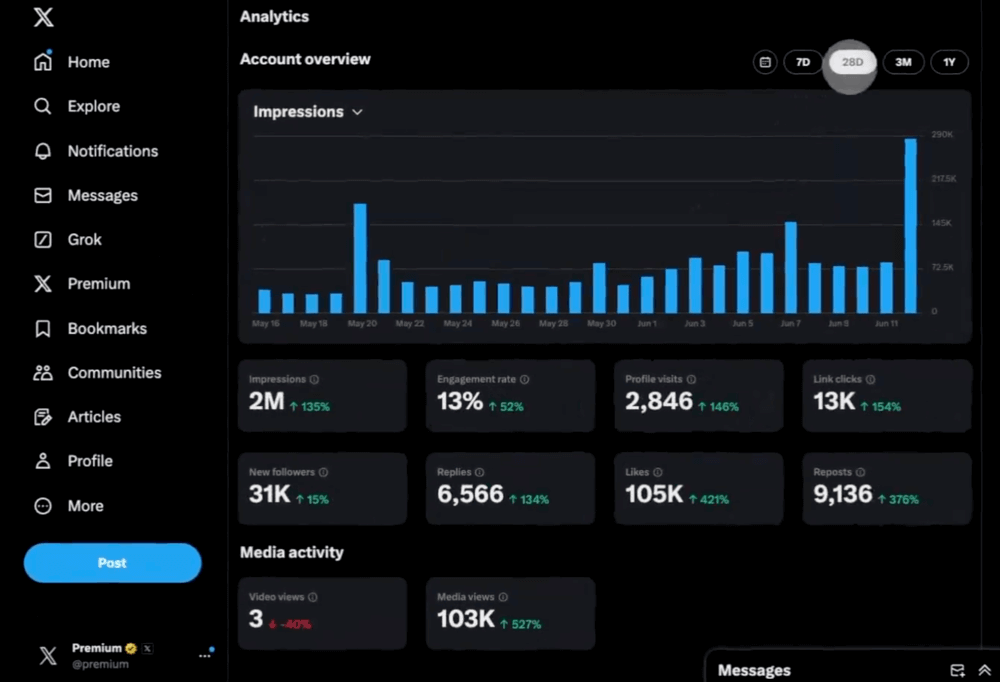Open the Grok icon in sidebar
Screen dimensions: 1000x682
[x=43, y=240]
